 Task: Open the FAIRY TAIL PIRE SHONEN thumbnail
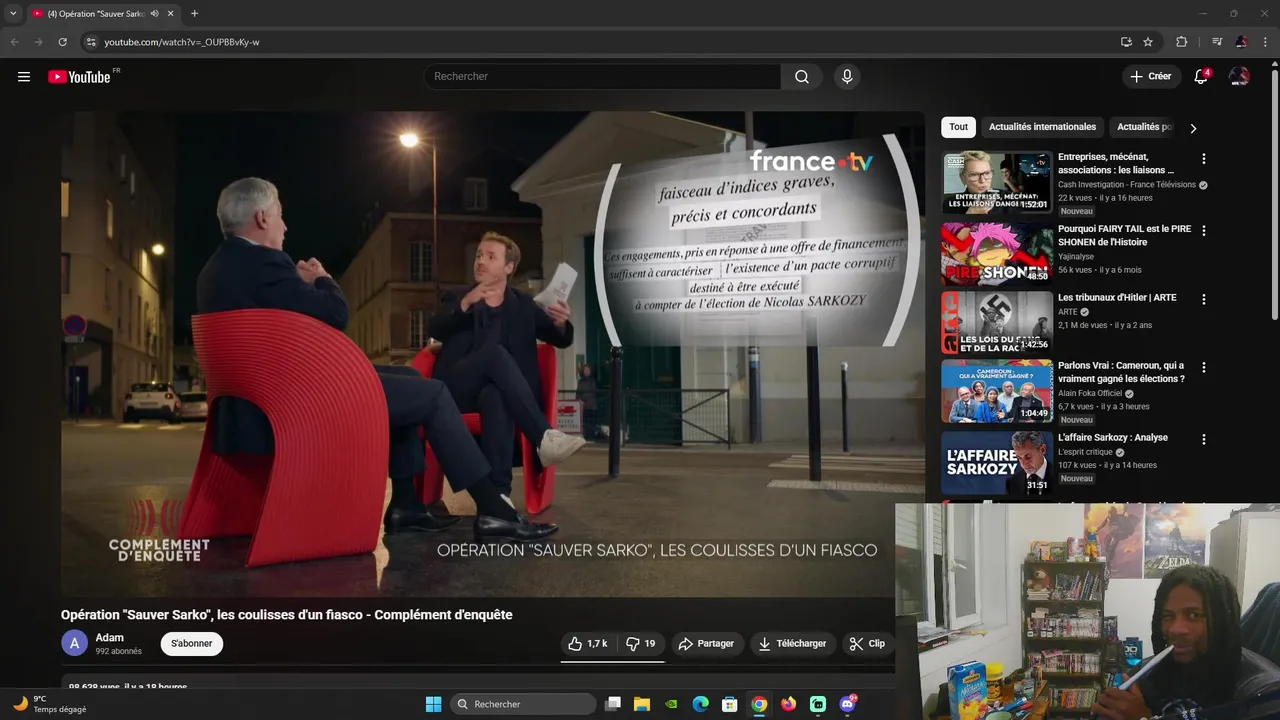(x=997, y=253)
